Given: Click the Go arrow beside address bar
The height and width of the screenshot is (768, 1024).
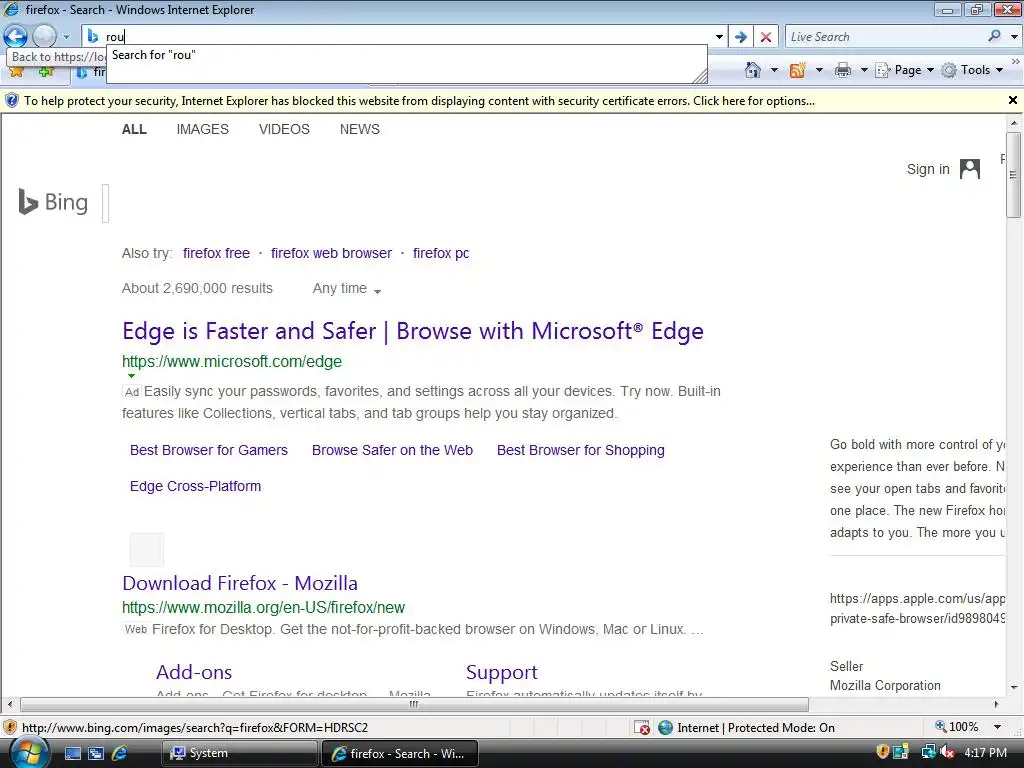Looking at the screenshot, I should pyautogui.click(x=741, y=37).
